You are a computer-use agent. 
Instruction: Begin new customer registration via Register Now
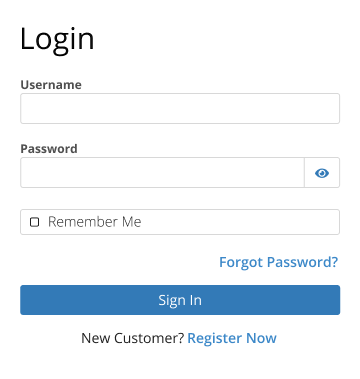click(x=232, y=338)
